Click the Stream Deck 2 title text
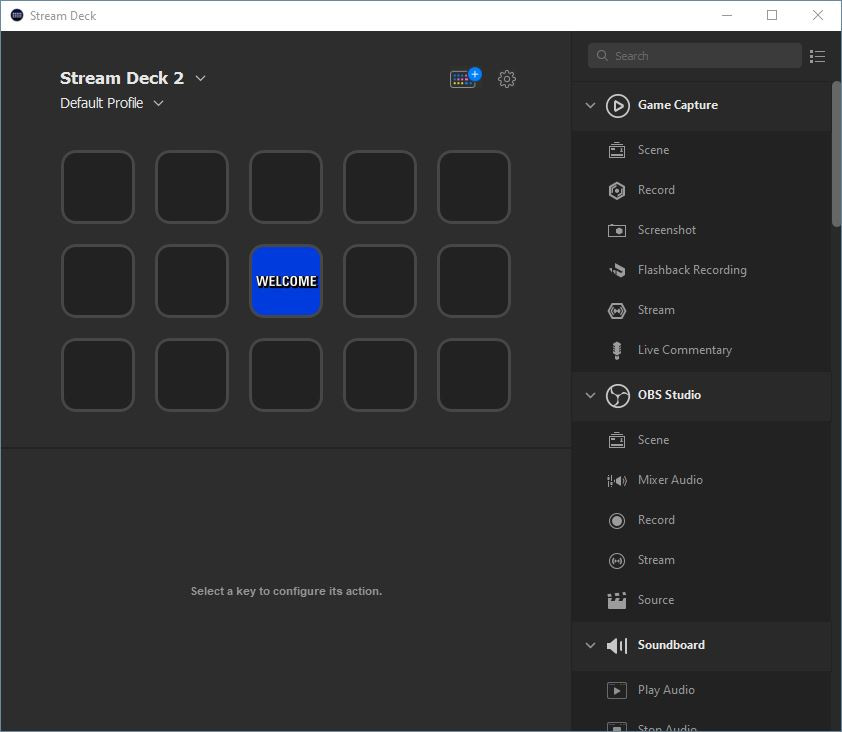842x732 pixels. tap(122, 78)
